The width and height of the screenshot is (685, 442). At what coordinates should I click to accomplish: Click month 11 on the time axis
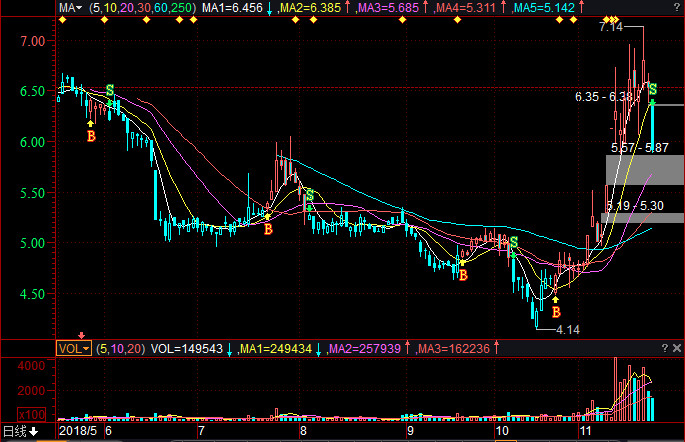[x=587, y=431]
